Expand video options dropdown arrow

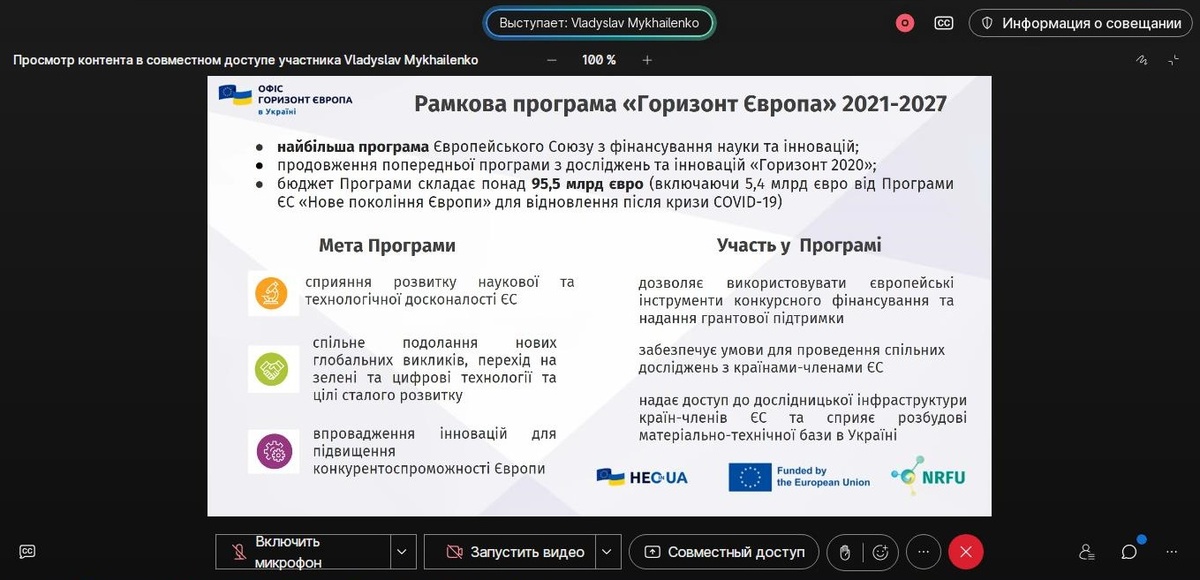(608, 552)
